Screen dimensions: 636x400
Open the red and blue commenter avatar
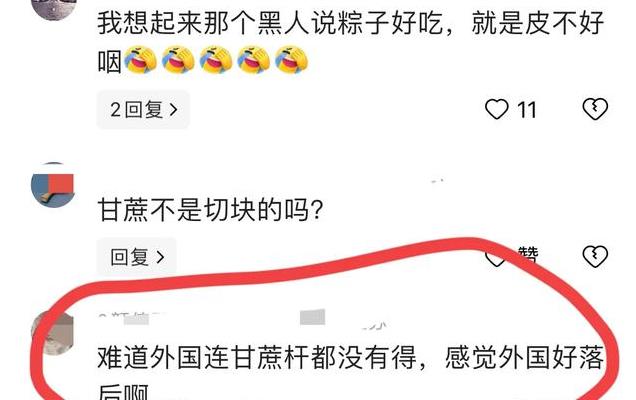tap(52, 185)
